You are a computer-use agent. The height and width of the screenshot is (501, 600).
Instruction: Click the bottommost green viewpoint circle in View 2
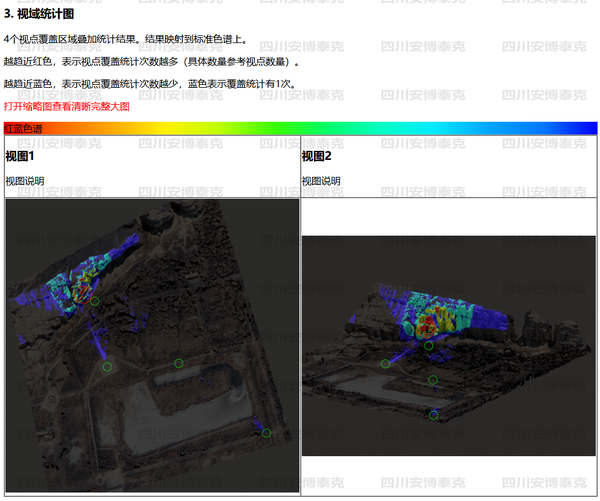click(x=433, y=414)
